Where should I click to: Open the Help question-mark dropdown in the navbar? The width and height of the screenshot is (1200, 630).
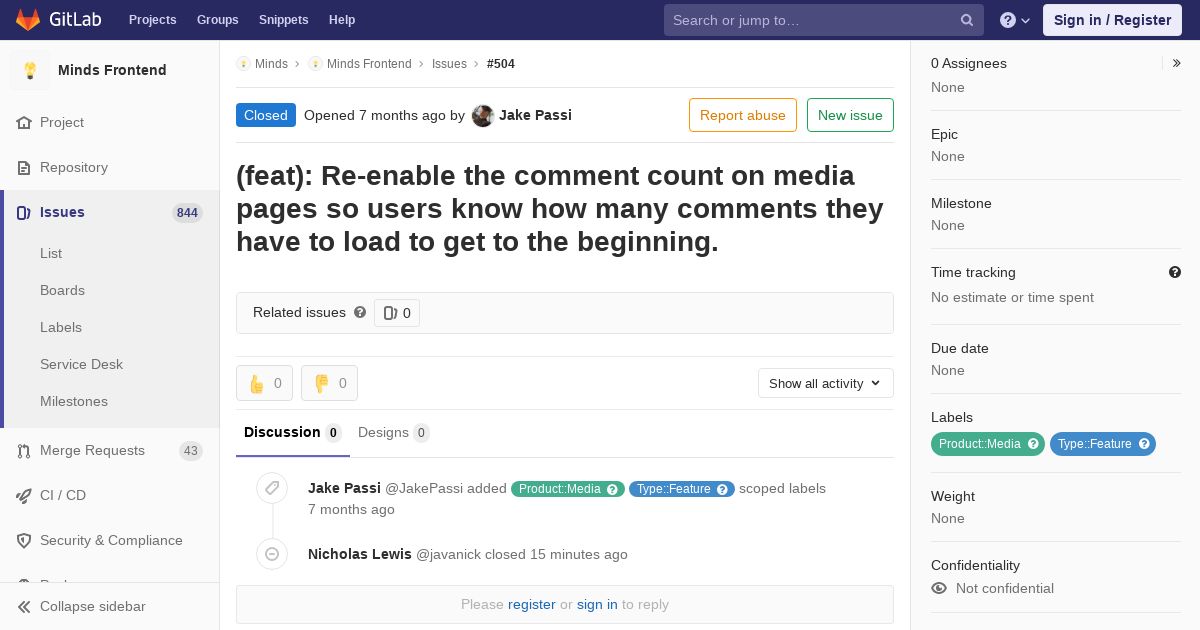click(x=1015, y=20)
